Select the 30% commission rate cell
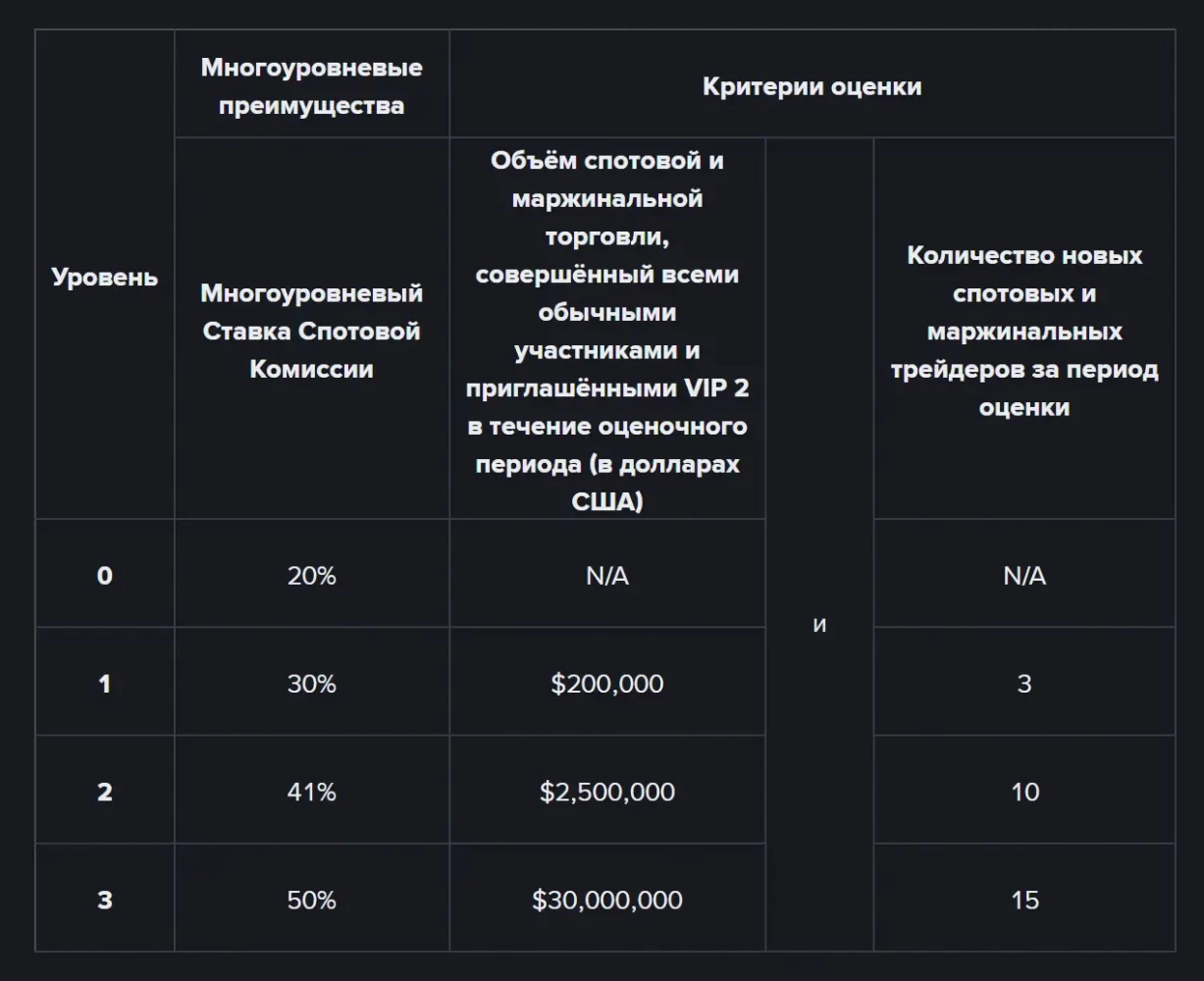Screen dimensions: 1204x981 click(x=311, y=683)
